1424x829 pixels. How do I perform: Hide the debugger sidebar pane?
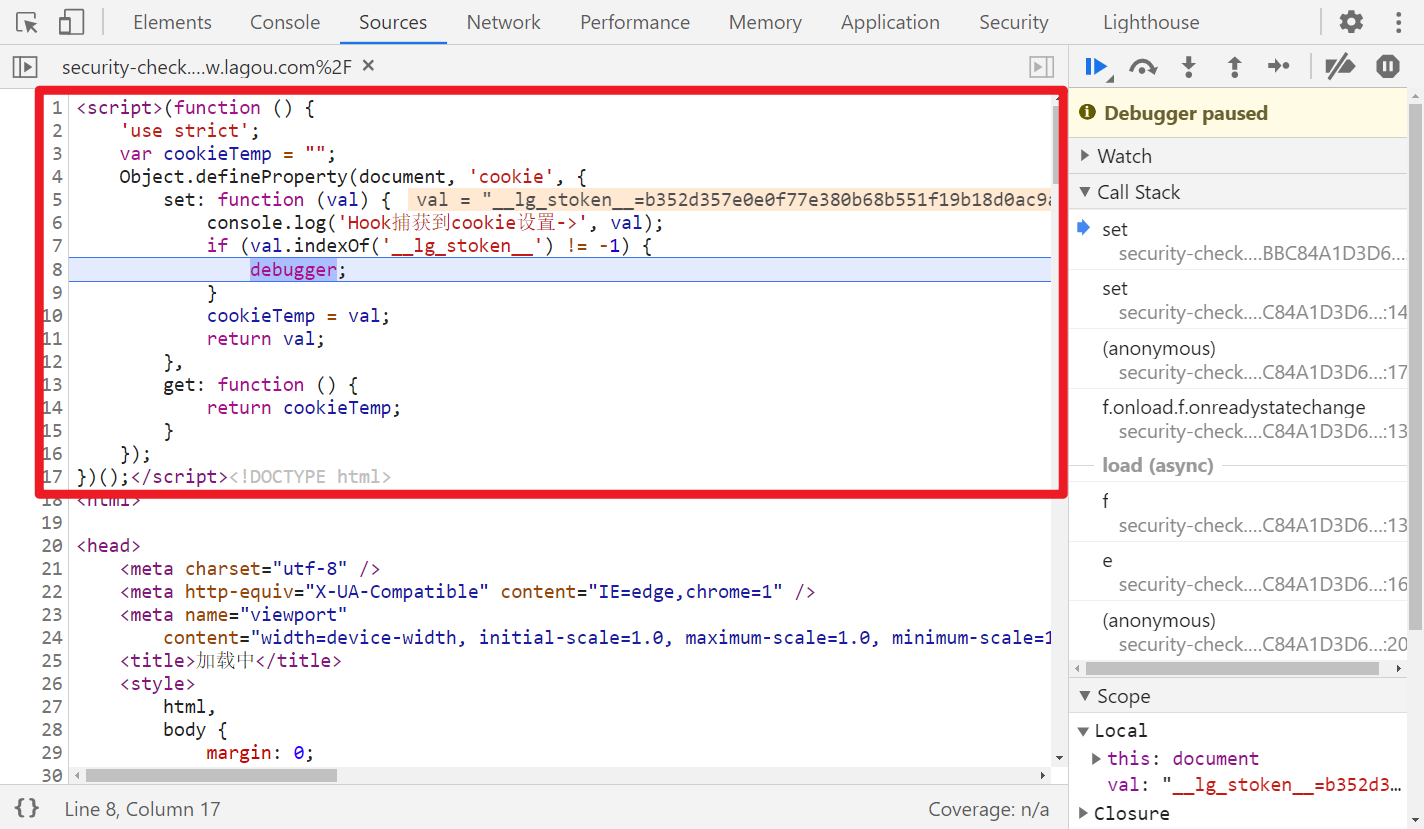click(1042, 67)
